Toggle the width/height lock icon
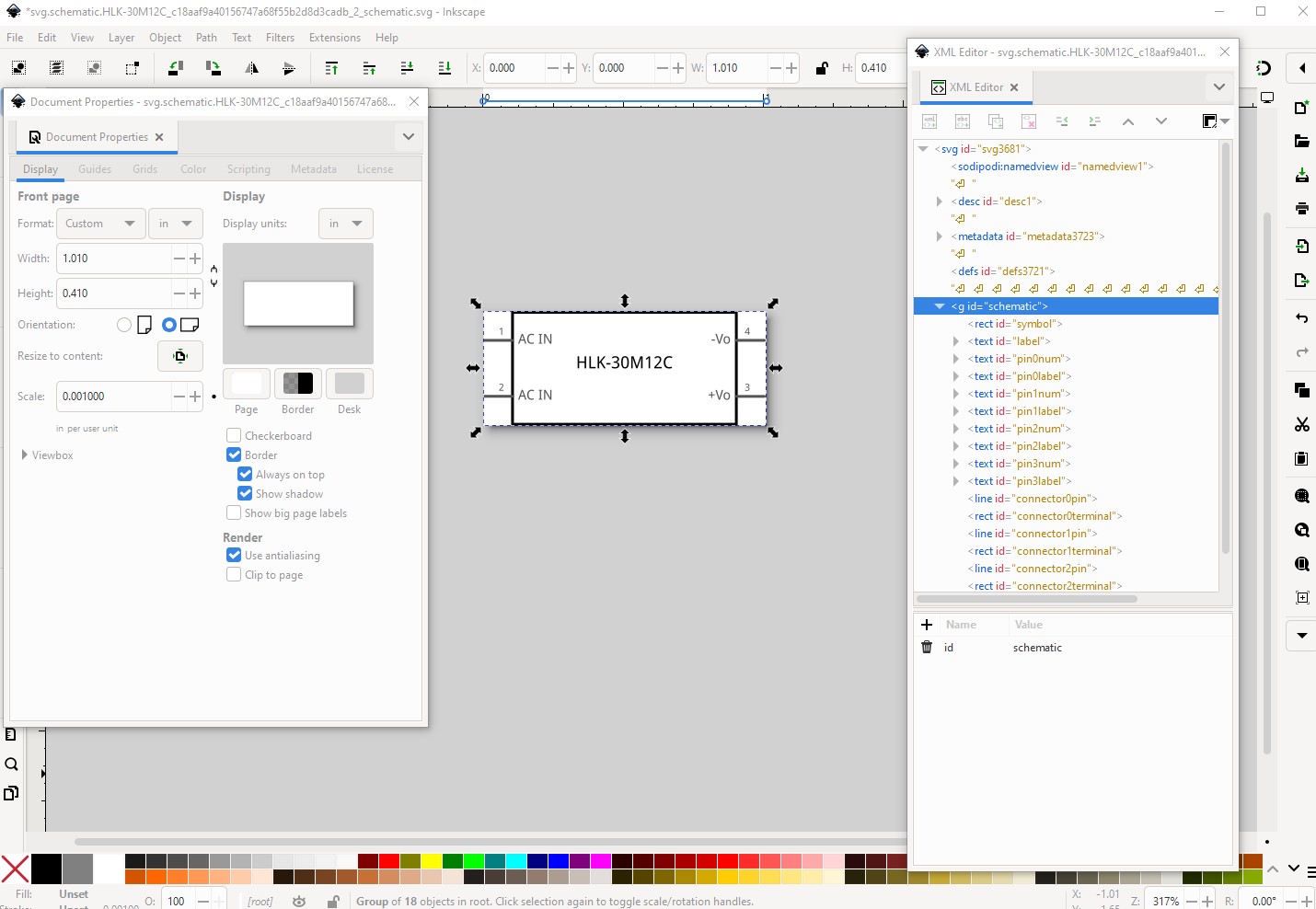This screenshot has height=909, width=1316. pyautogui.click(x=822, y=68)
